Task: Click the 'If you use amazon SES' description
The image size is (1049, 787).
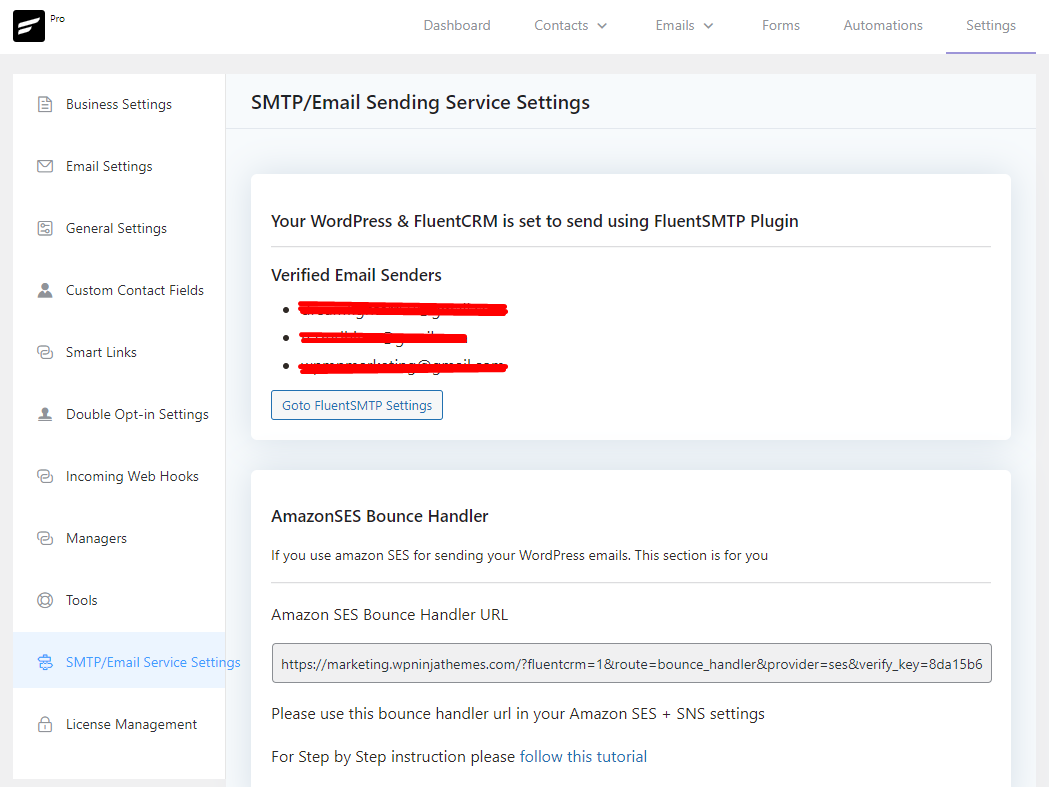Action: pyautogui.click(x=519, y=555)
